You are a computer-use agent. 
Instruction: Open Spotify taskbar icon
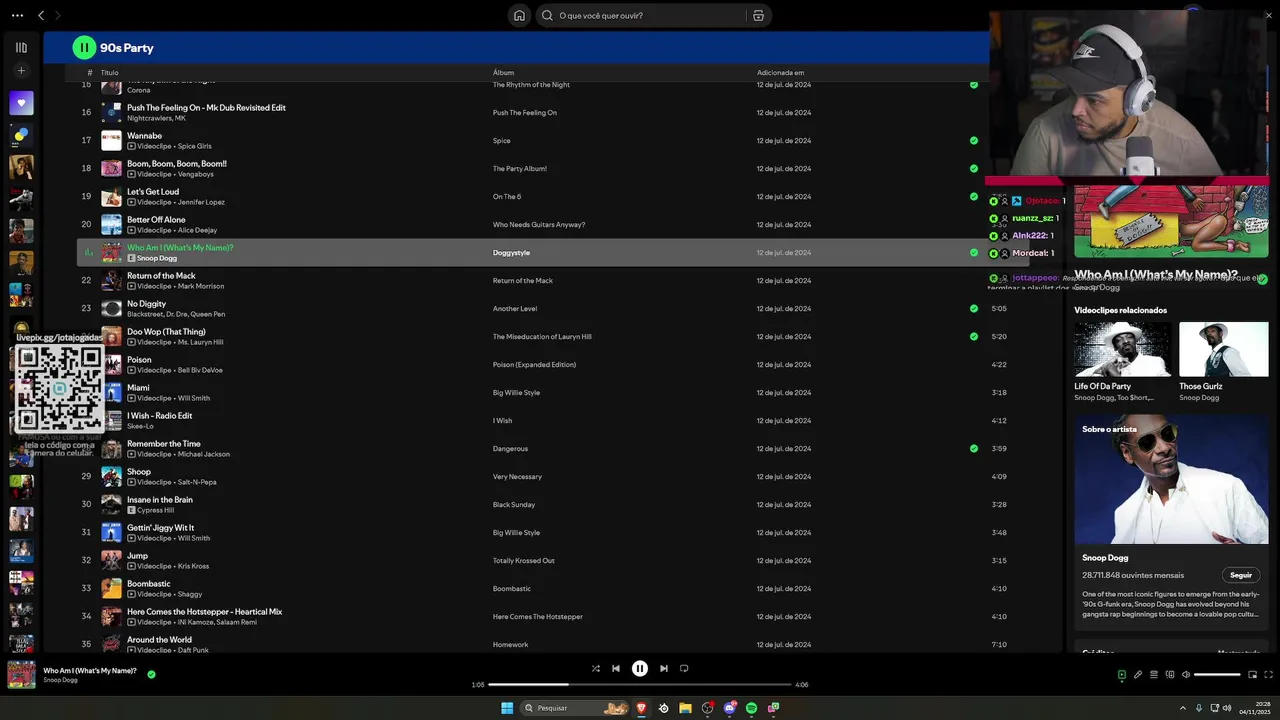[x=751, y=708]
